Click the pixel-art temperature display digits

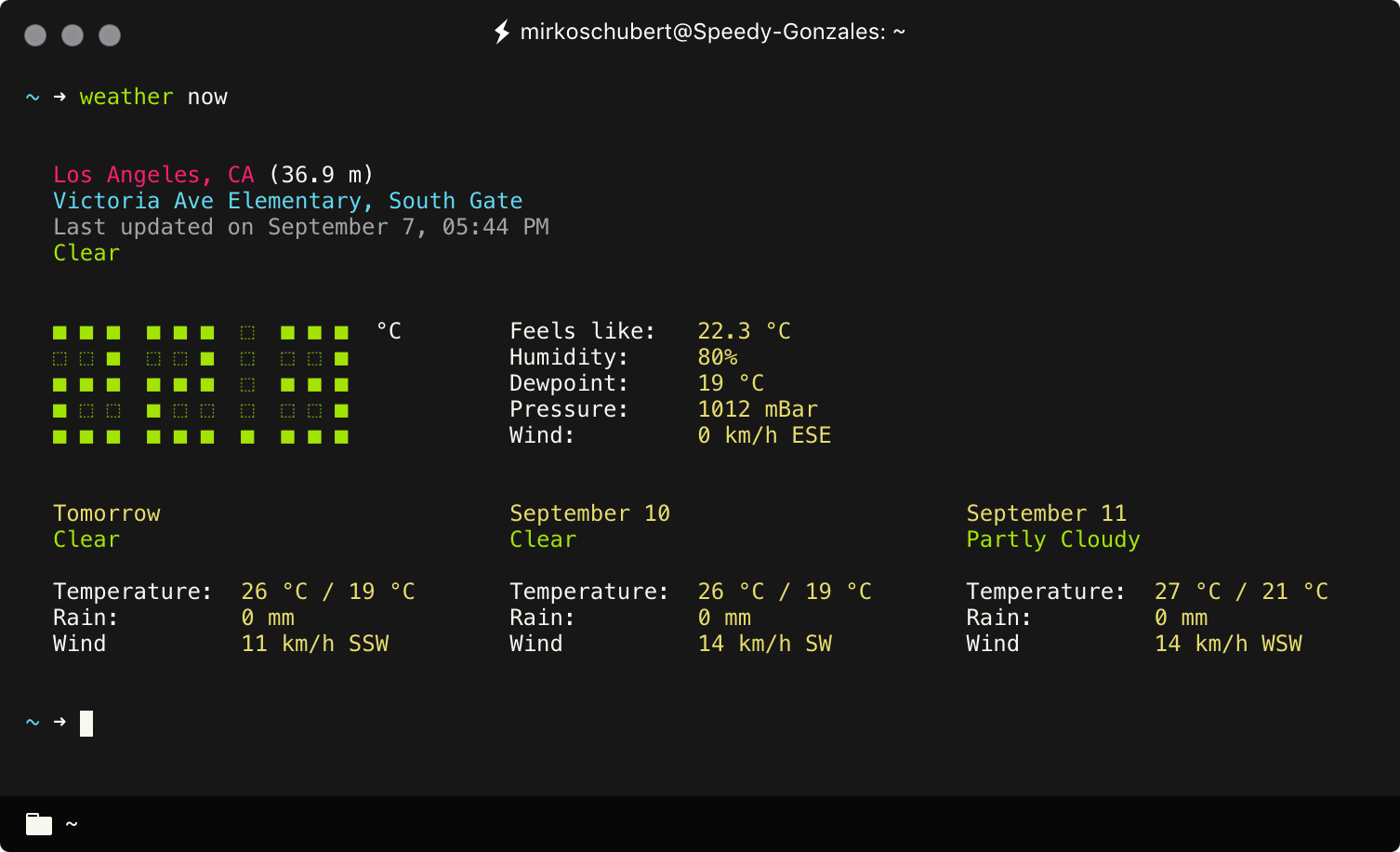200,384
